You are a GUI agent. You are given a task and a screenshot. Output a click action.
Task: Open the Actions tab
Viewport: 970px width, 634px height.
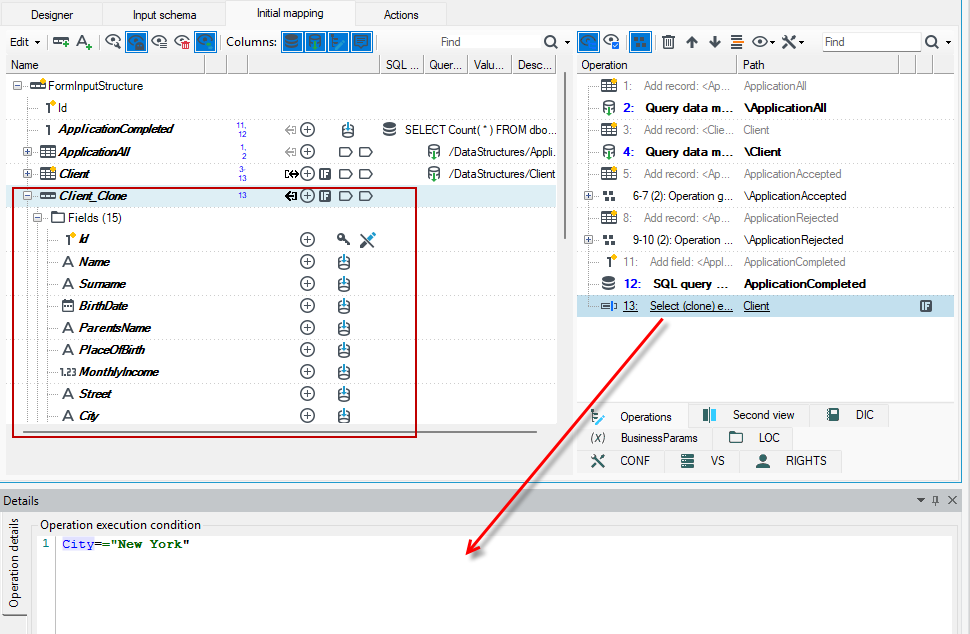[x=401, y=15]
